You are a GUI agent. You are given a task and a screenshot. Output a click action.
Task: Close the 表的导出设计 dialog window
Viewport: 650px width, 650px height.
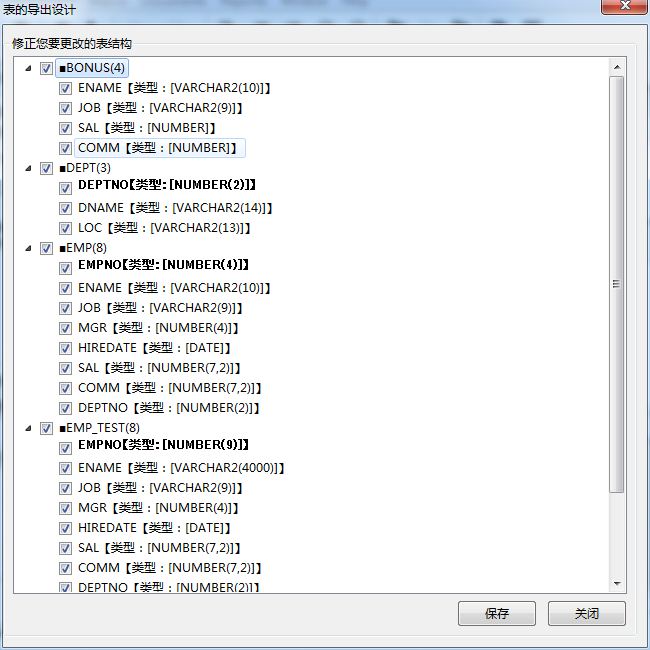tap(625, 6)
